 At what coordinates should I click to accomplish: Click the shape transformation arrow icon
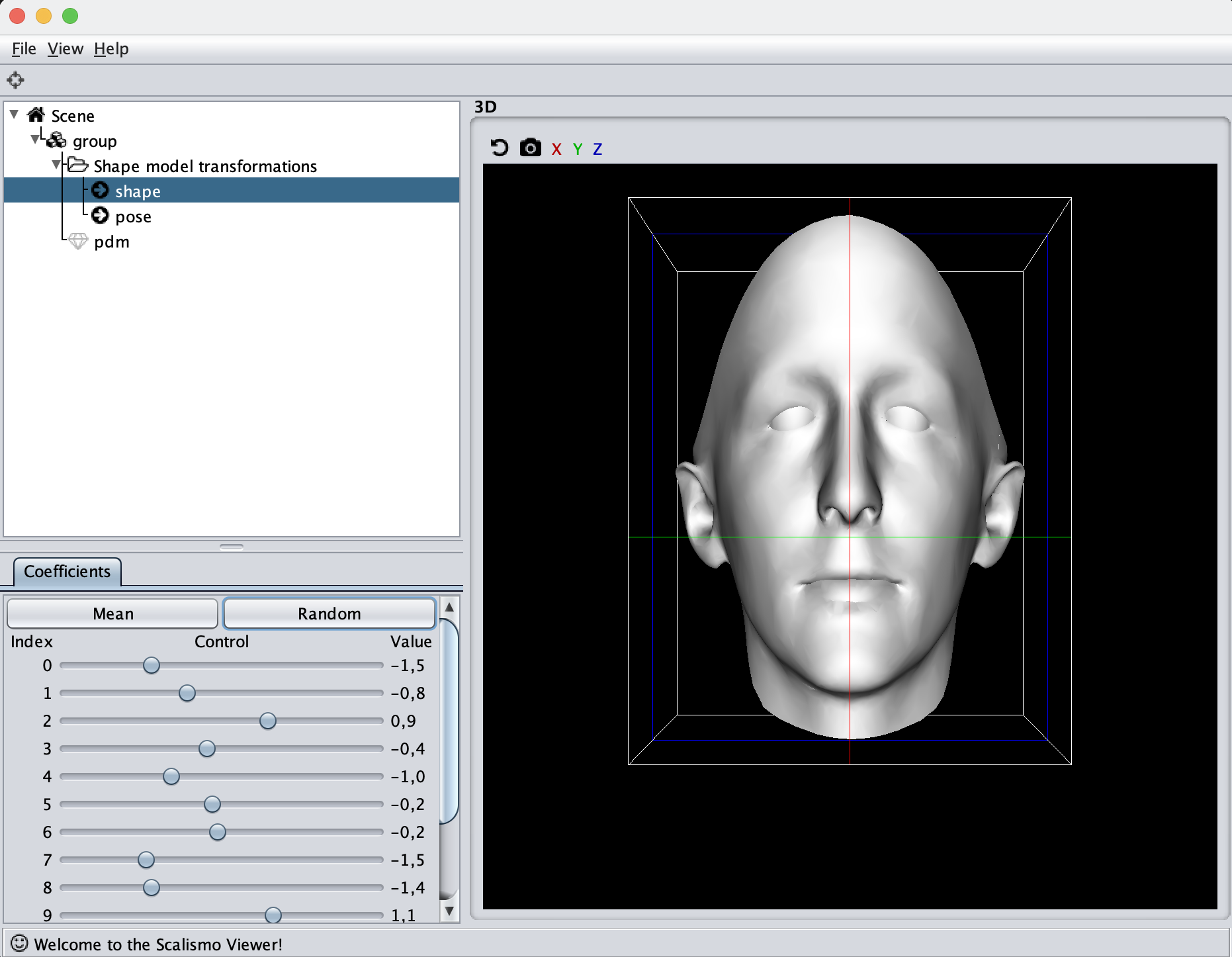(100, 191)
